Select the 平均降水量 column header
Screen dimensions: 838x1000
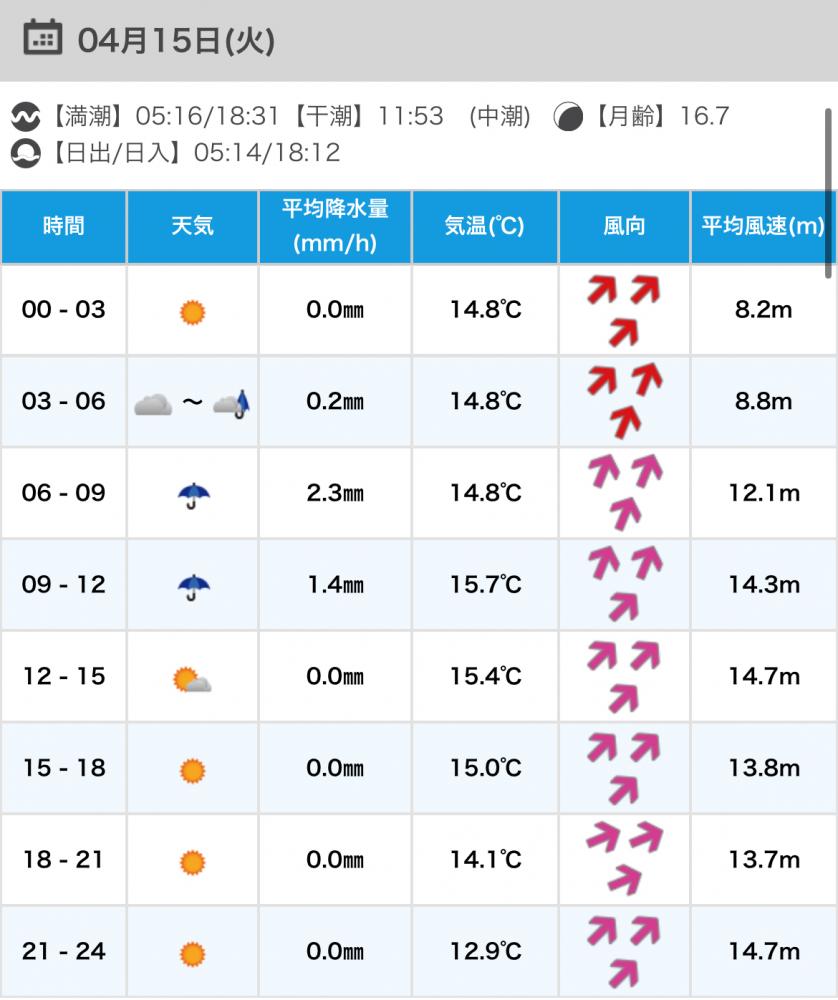click(x=335, y=226)
